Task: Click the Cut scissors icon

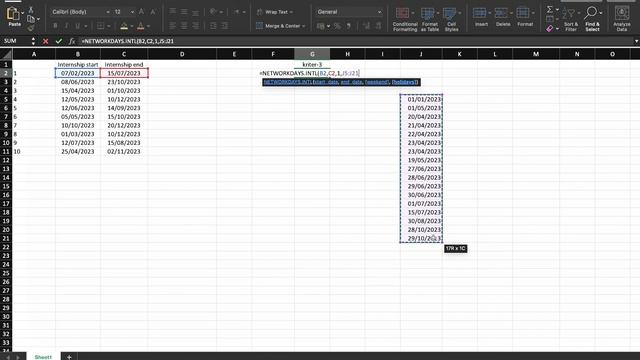Action: (x=31, y=10)
